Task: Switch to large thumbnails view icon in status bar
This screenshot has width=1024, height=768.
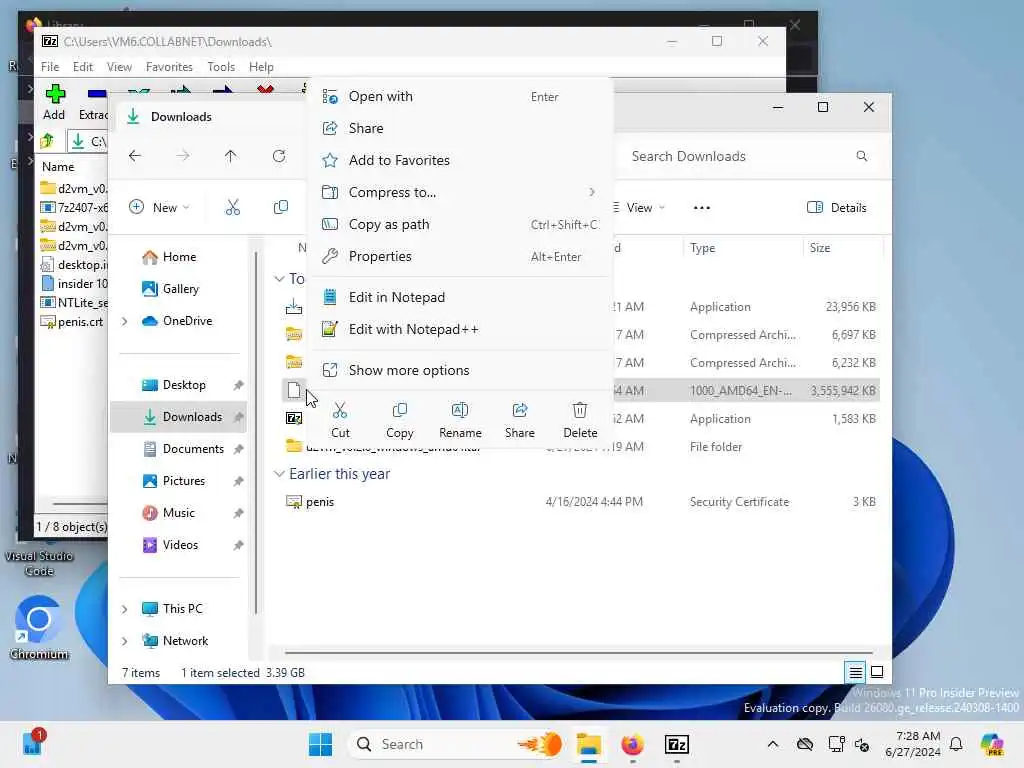Action: [x=877, y=672]
